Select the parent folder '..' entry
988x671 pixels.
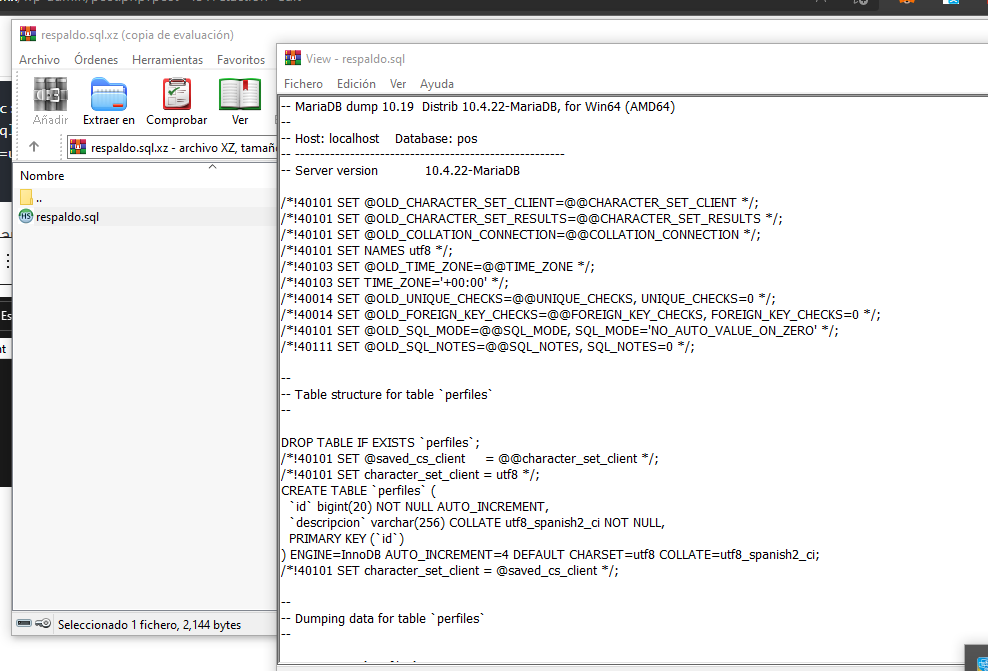(38, 197)
